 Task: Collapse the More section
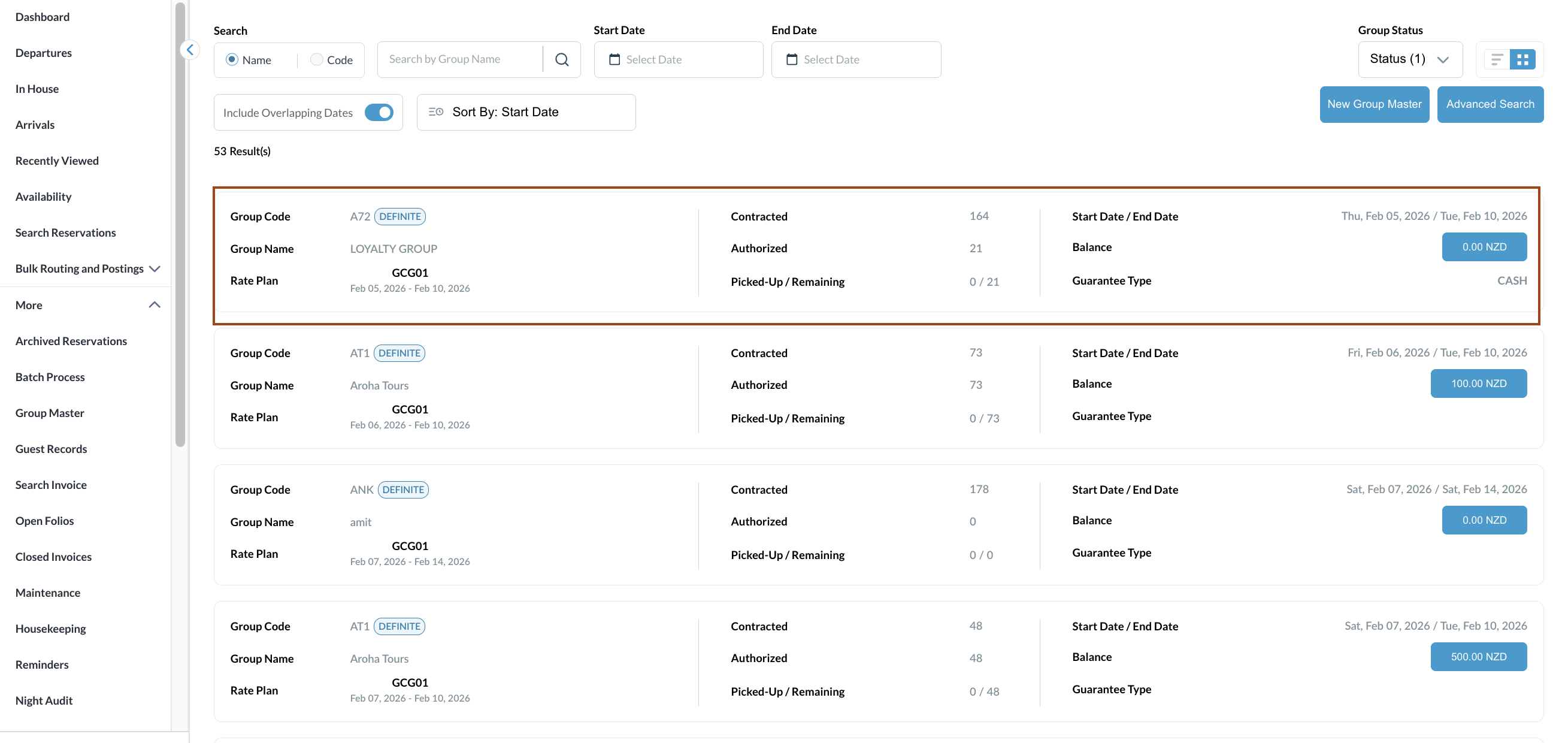point(155,304)
